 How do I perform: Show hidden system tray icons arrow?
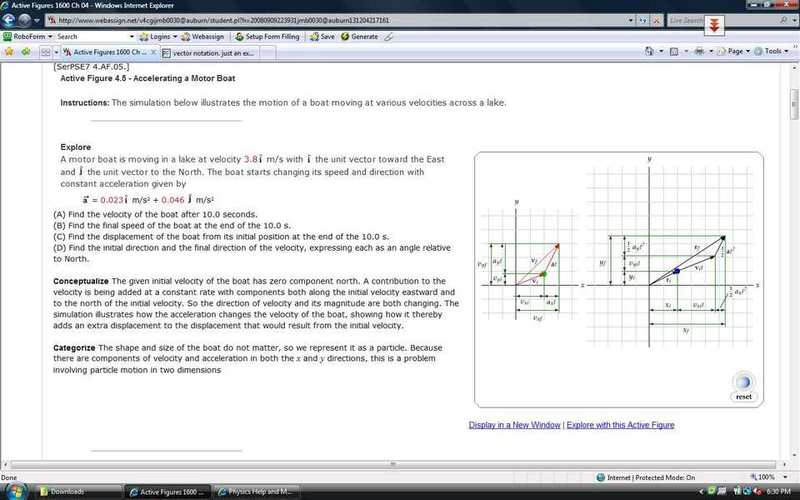coord(700,492)
